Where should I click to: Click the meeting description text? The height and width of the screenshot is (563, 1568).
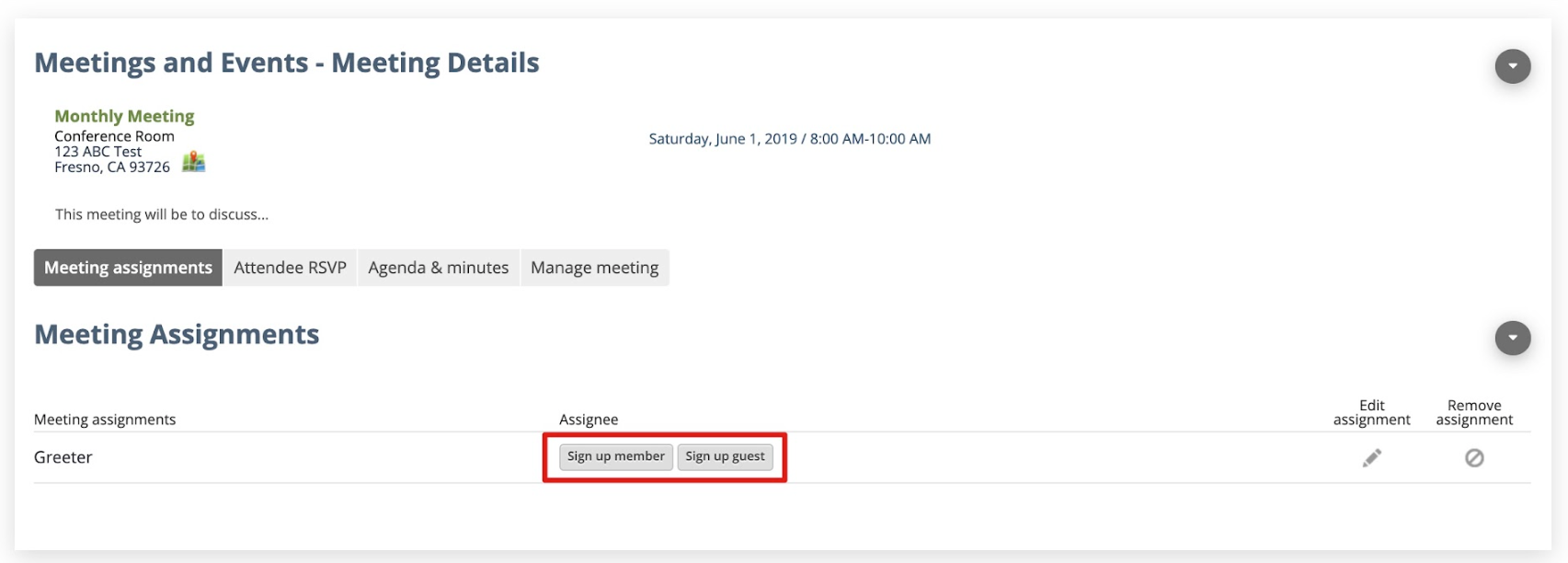pos(162,214)
